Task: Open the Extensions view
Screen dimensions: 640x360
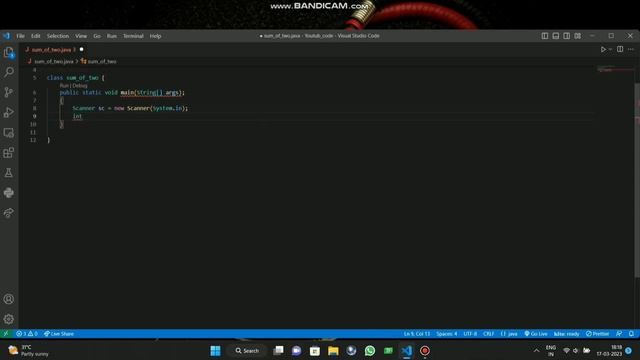Action: pyautogui.click(x=9, y=153)
